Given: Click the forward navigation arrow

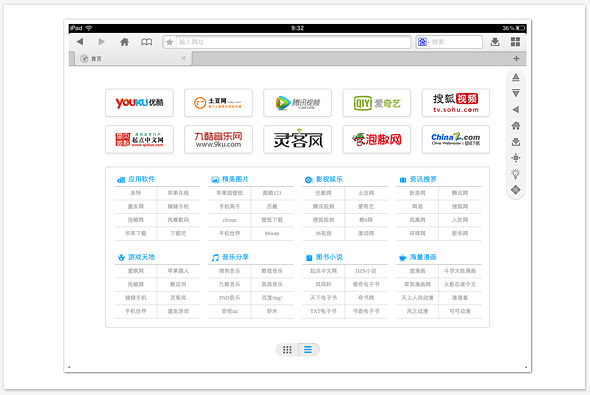Looking at the screenshot, I should pos(101,41).
